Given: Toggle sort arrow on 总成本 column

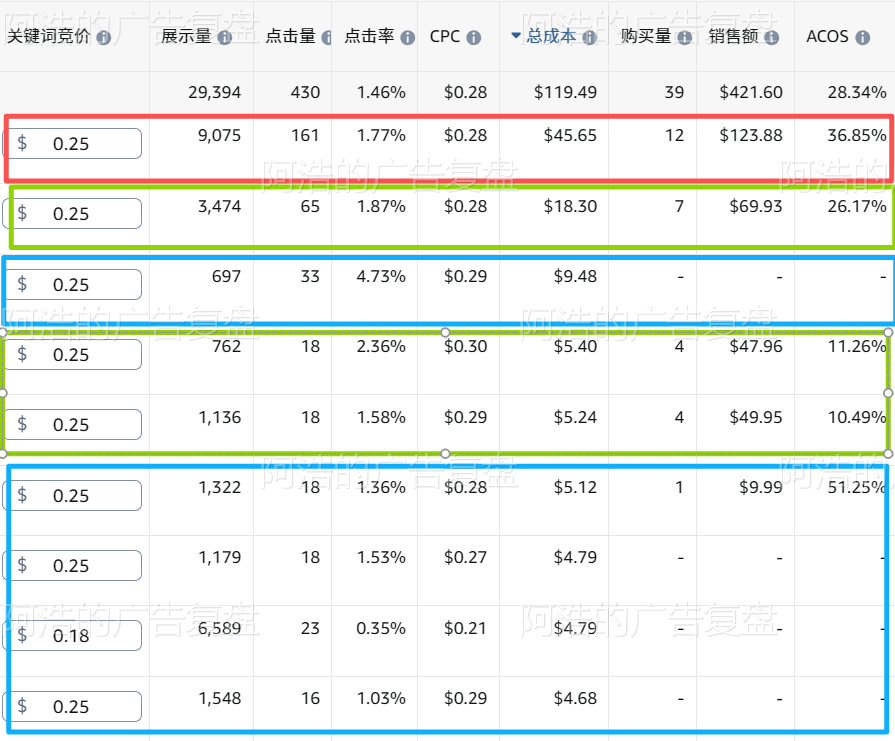Looking at the screenshot, I should 516,35.
